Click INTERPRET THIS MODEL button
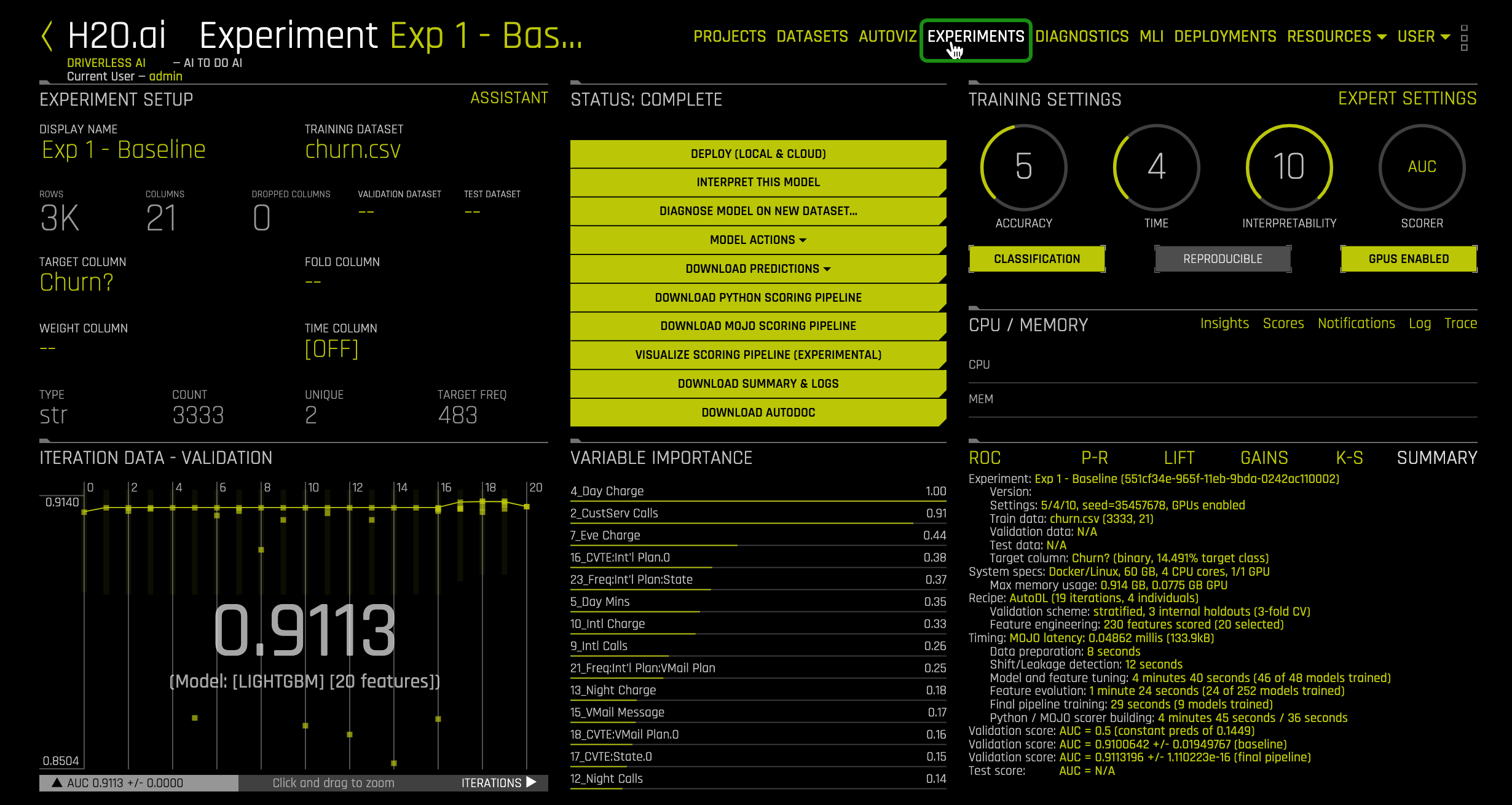The width and height of the screenshot is (1512, 805). click(758, 182)
